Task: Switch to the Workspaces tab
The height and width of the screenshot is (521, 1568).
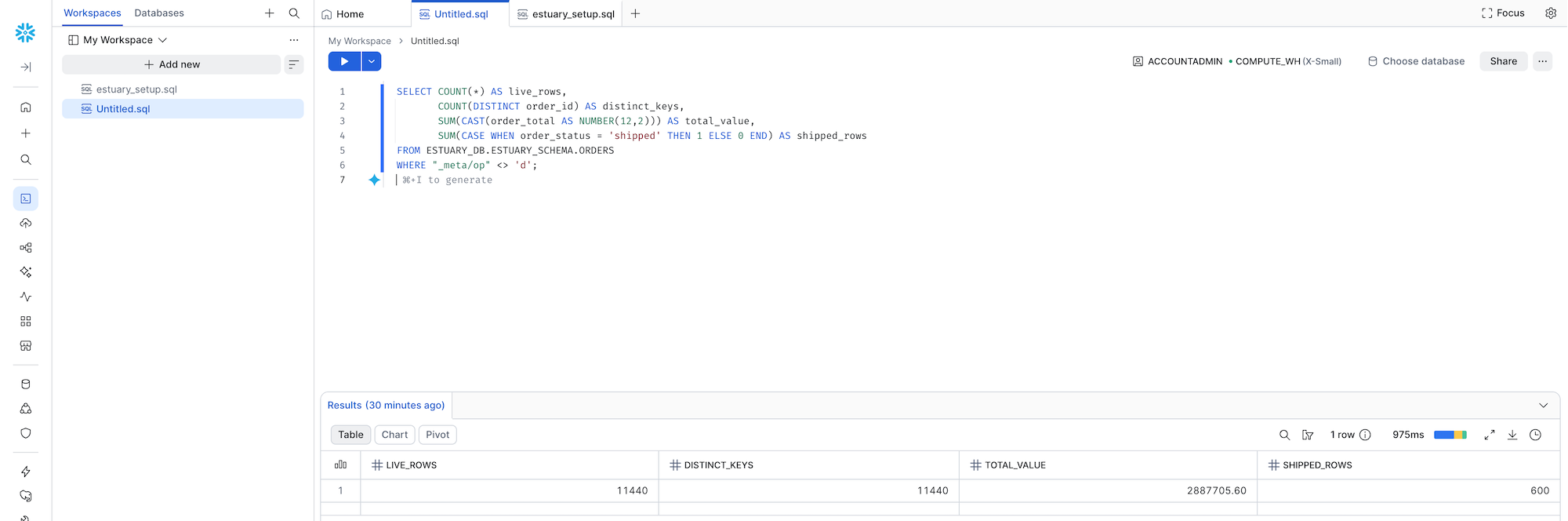Action: click(x=93, y=13)
